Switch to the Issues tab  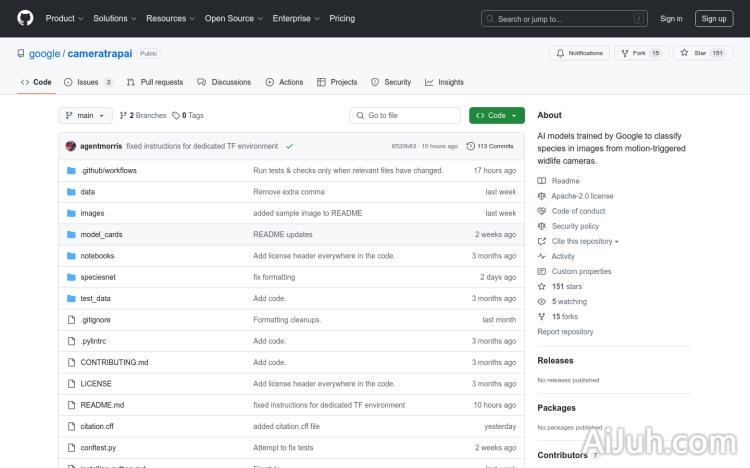[x=88, y=82]
